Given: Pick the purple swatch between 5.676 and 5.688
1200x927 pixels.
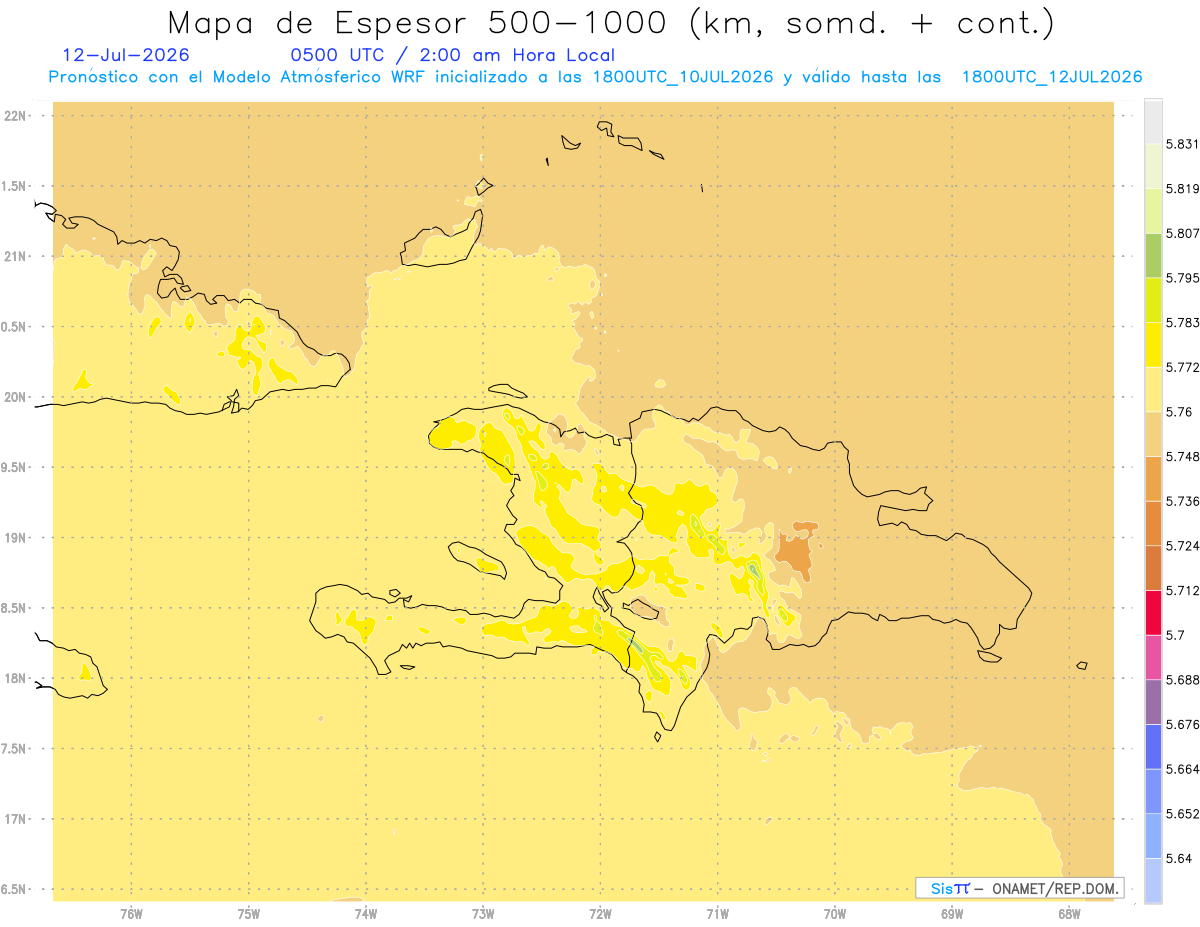Looking at the screenshot, I should click(1153, 702).
